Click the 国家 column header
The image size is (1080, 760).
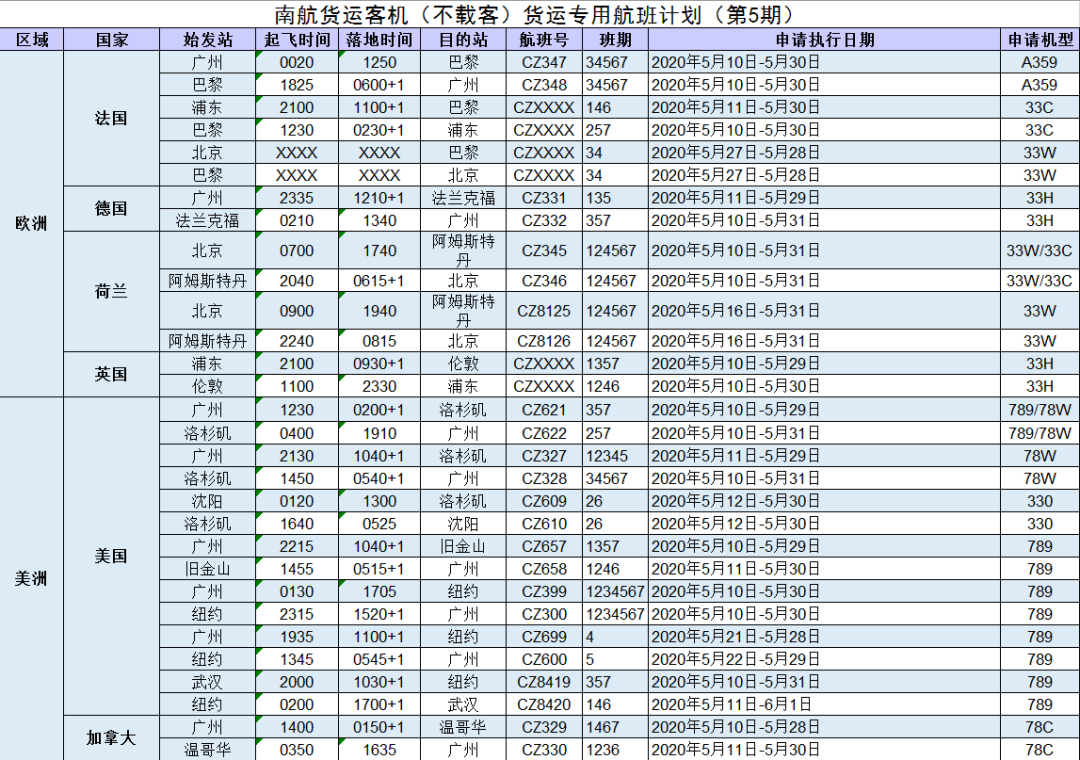112,40
